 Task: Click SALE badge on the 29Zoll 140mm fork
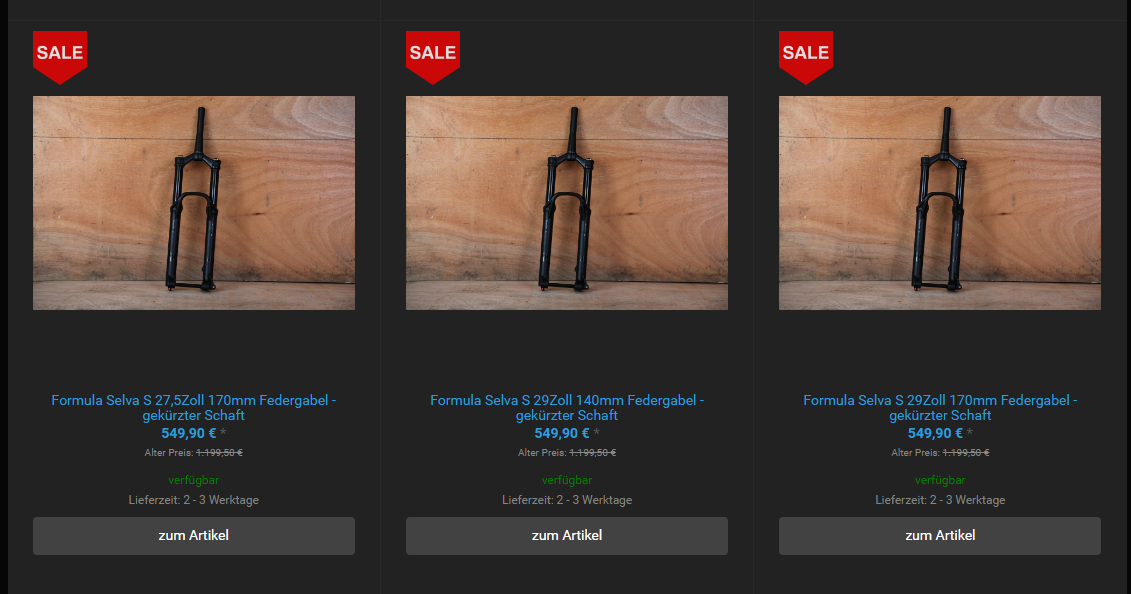pyautogui.click(x=433, y=54)
